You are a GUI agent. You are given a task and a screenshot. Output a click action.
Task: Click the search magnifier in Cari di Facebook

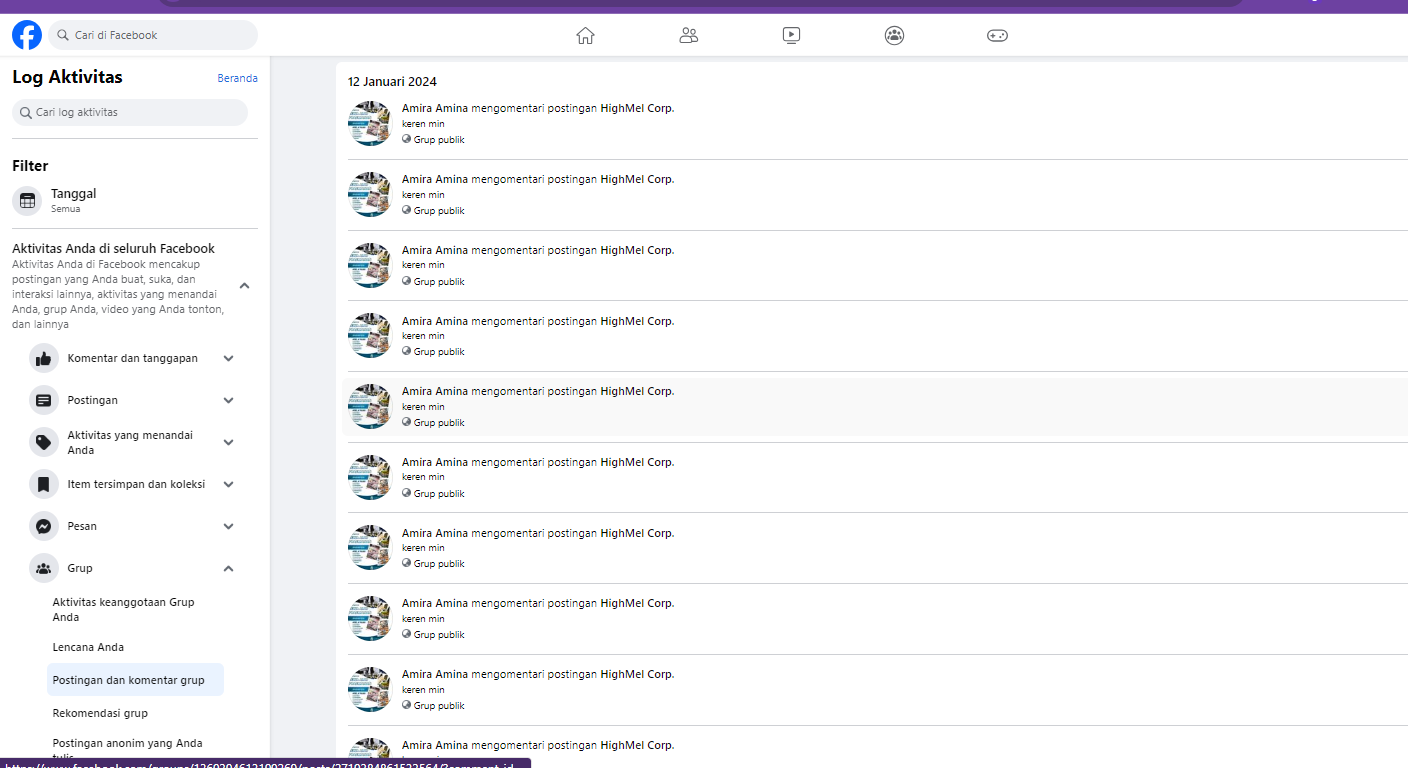click(63, 35)
